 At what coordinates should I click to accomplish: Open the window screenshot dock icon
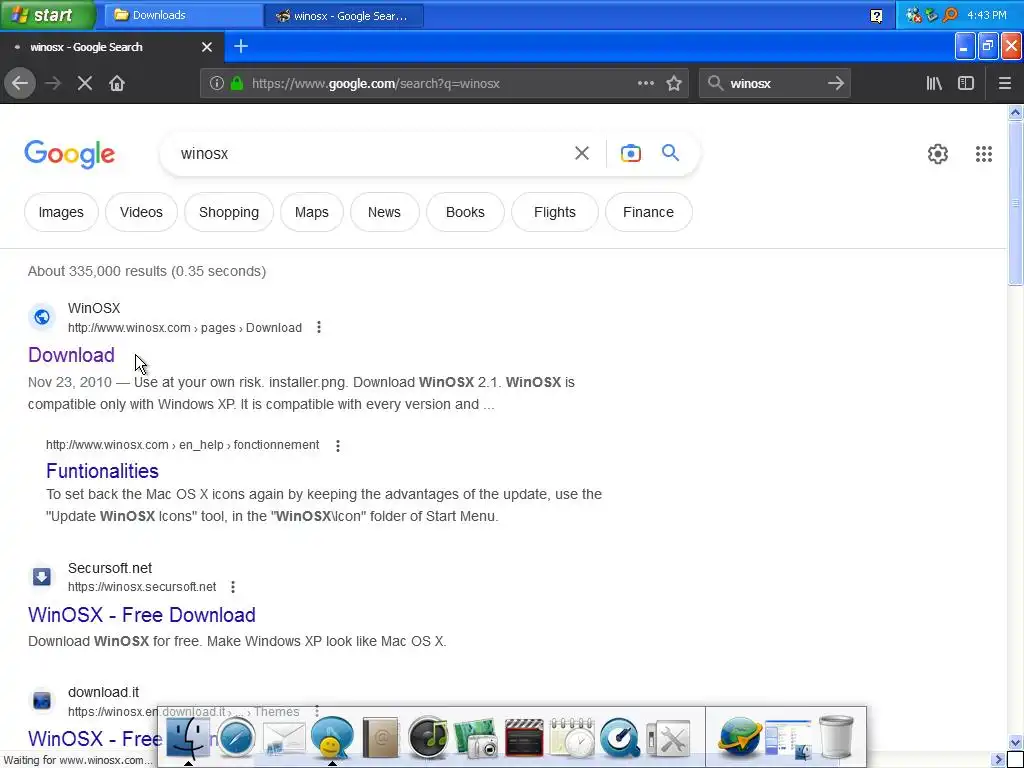pyautogui.click(x=788, y=740)
